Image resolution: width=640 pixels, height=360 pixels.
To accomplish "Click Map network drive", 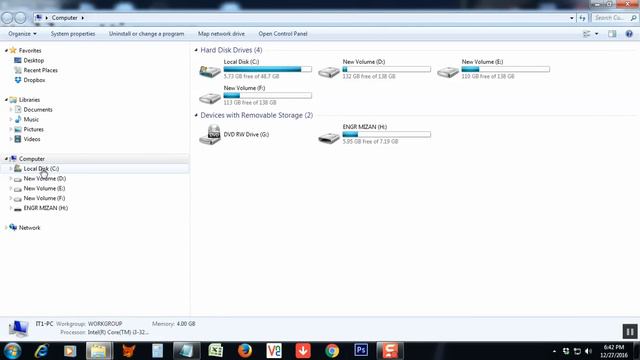I will coord(221,34).
